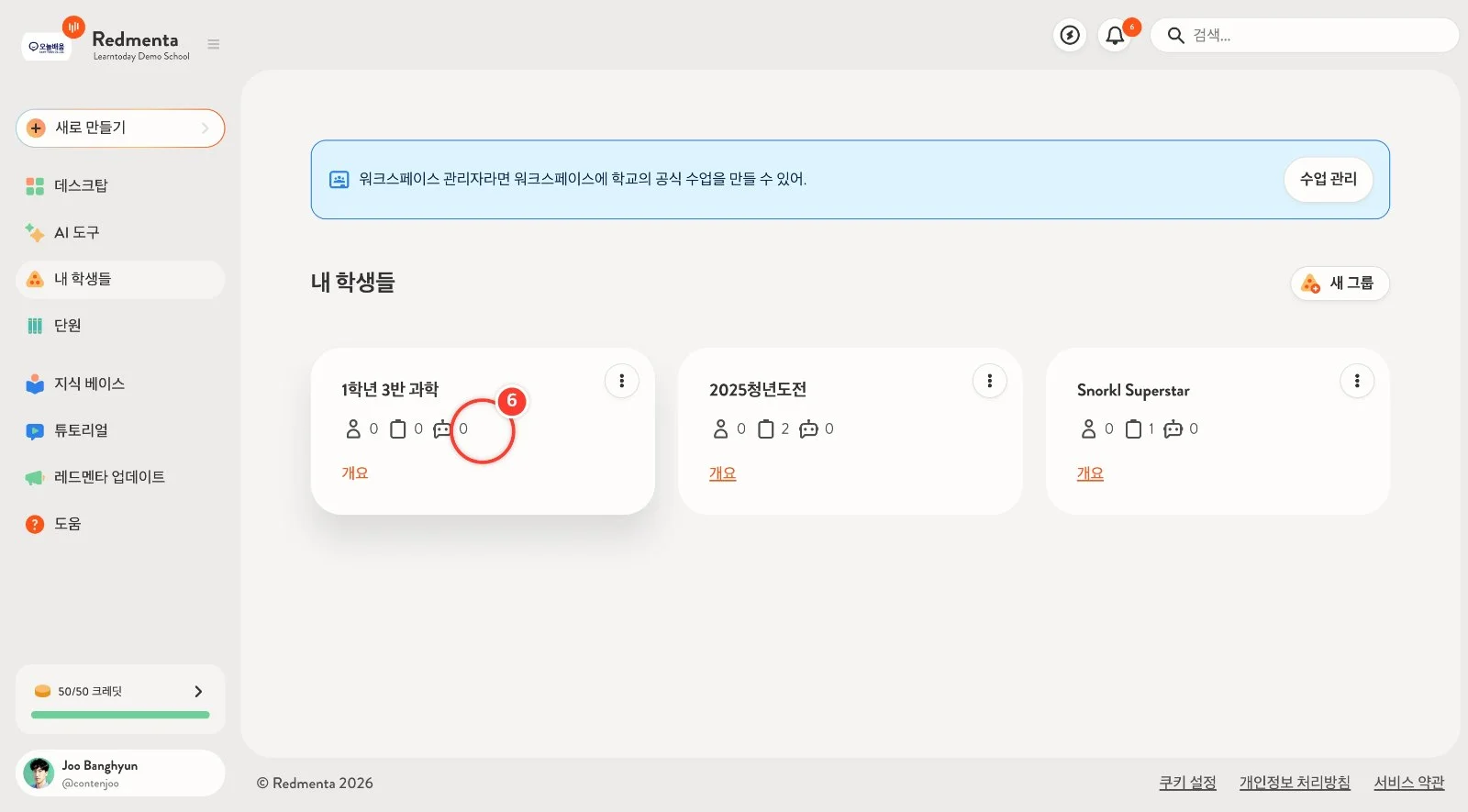Open the 새로 만들기 create menu
1468x812 pixels.
point(120,128)
